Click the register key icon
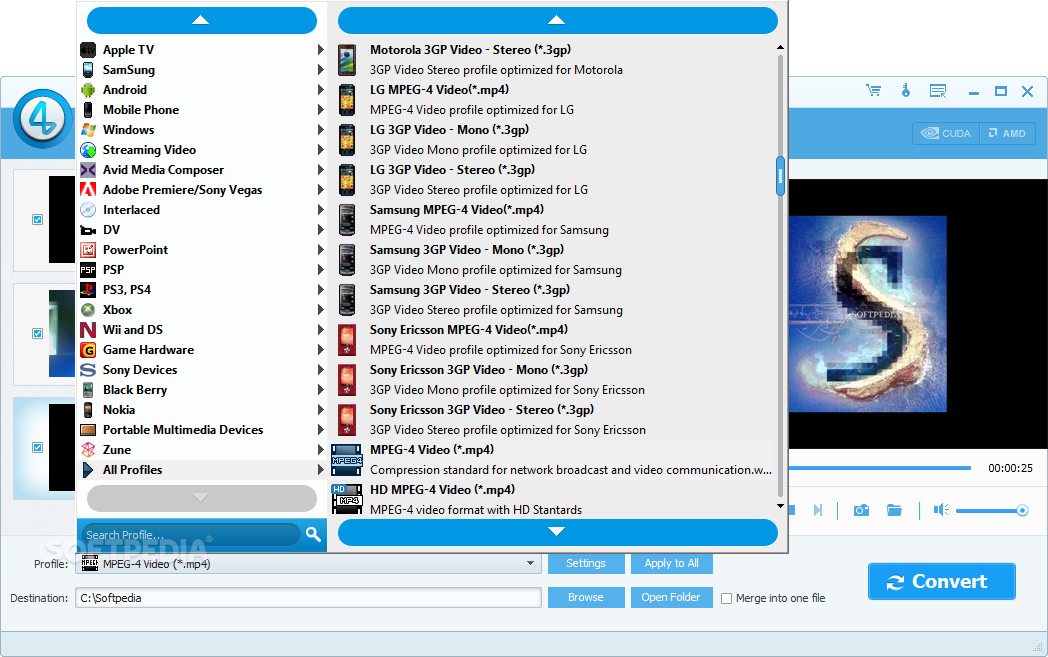1048x657 pixels. [x=906, y=90]
